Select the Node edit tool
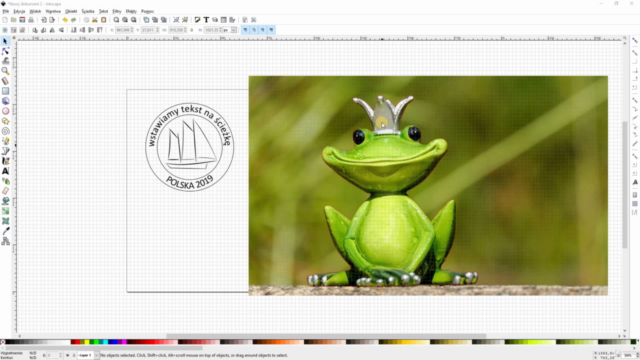This screenshot has height=360, width=640. coord(5,51)
